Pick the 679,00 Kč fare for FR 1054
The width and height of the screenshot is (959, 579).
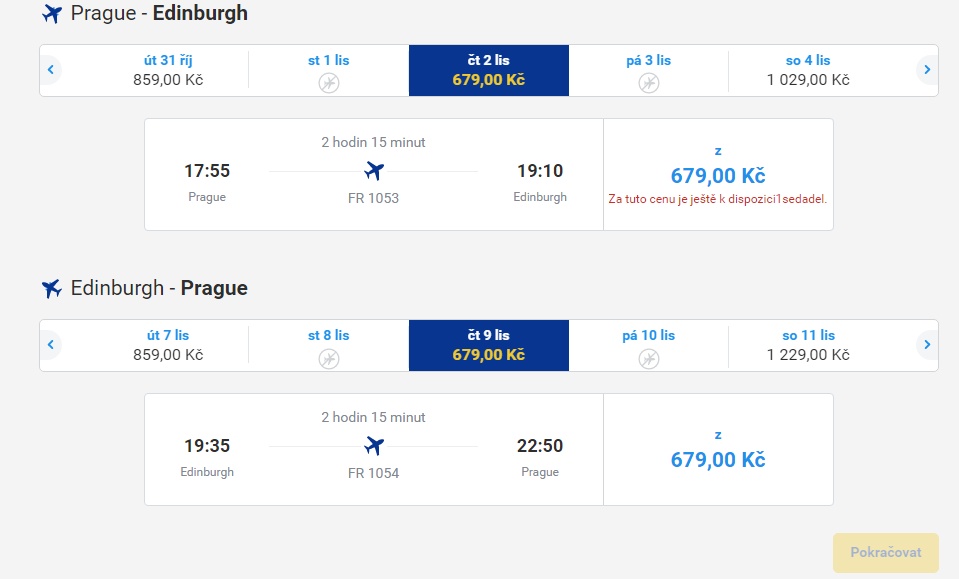click(718, 449)
